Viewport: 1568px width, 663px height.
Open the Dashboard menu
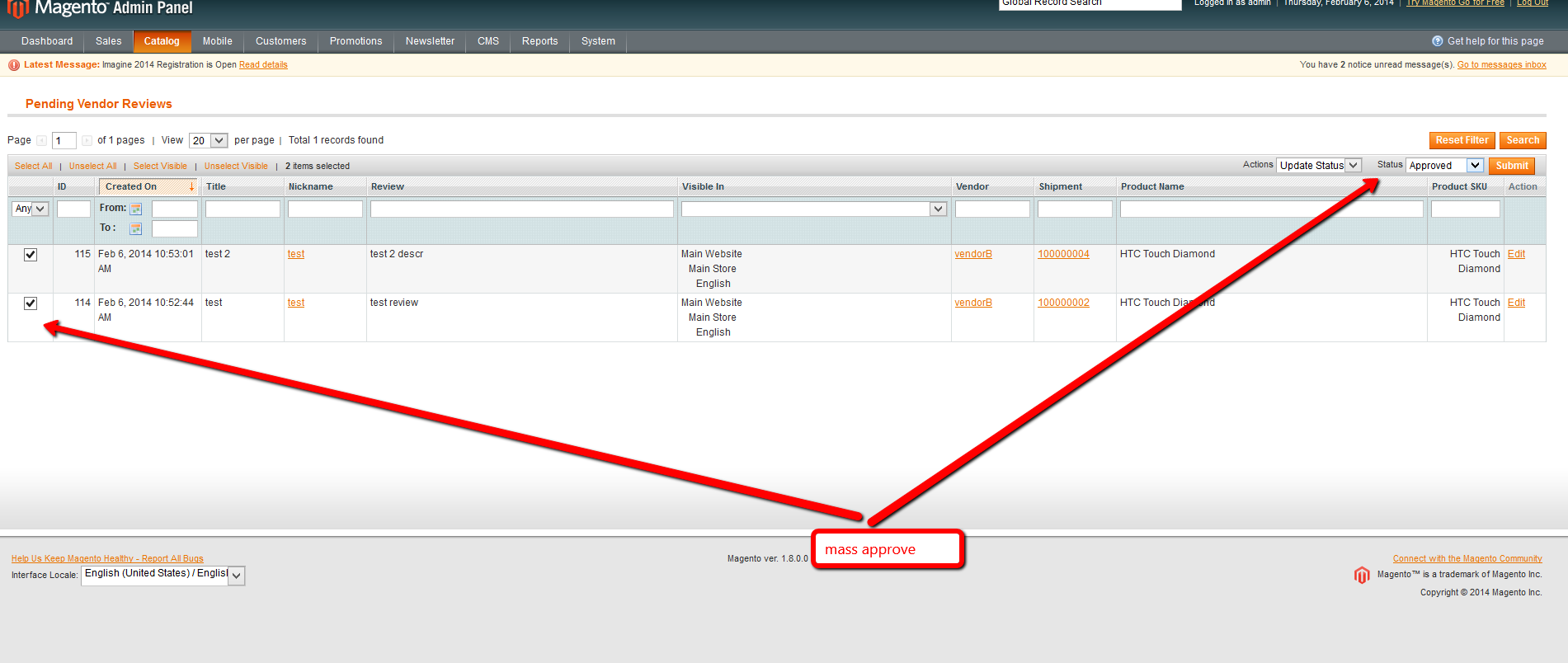tap(47, 41)
